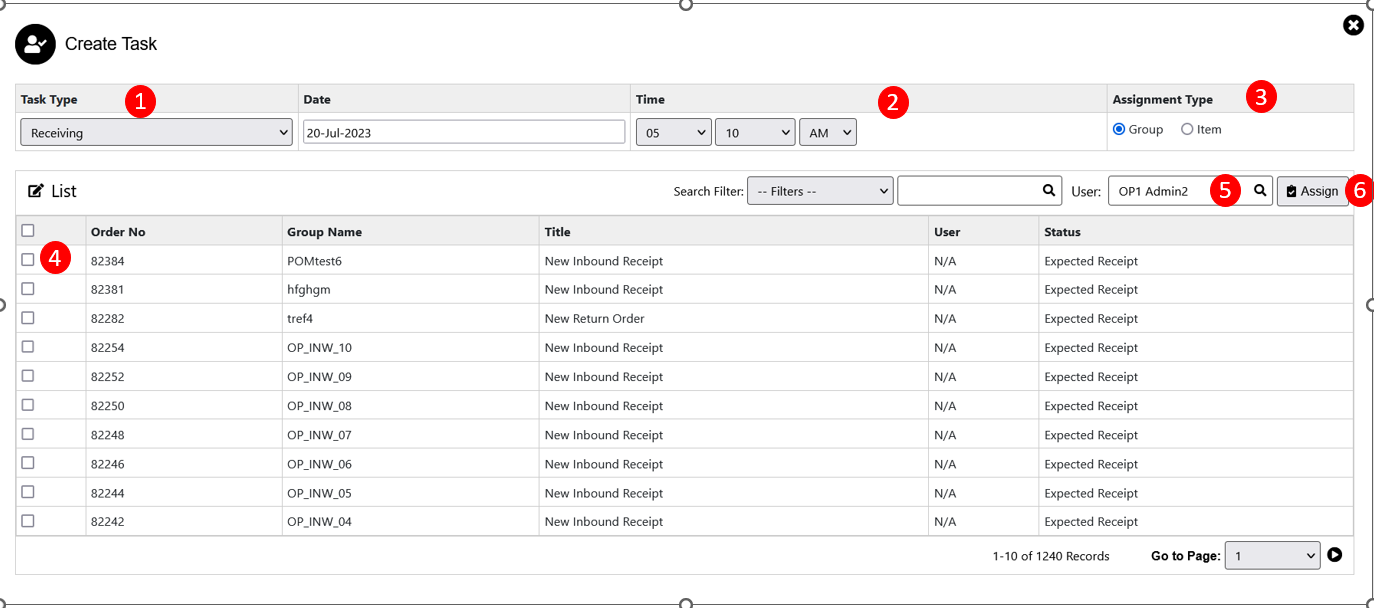
Task: Expand the Search Filter dropdown
Action: click(x=820, y=191)
